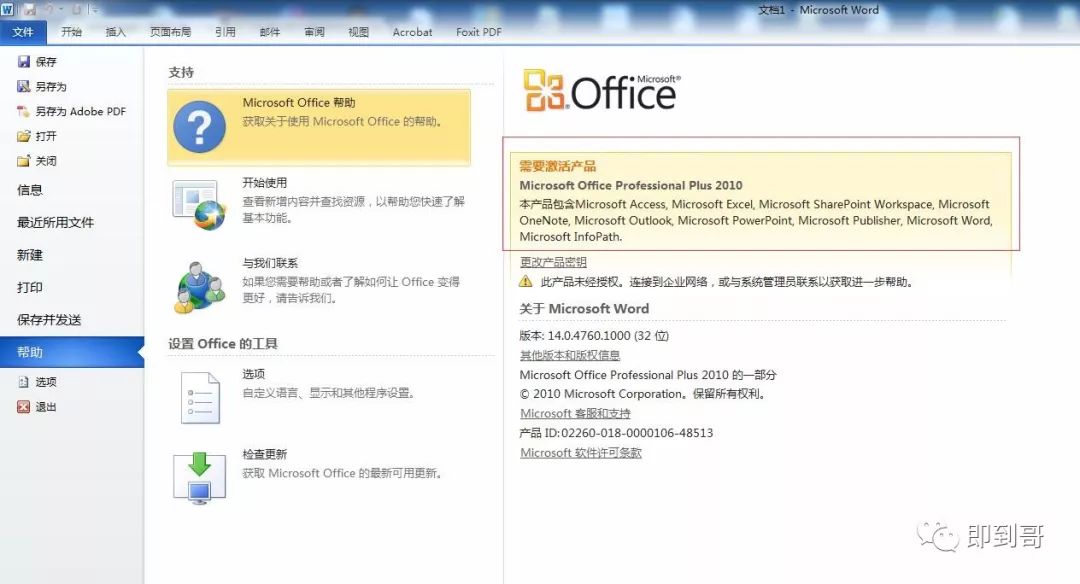This screenshot has width=1080, height=584.
Task: Click the Word icon in title bar
Action: coord(8,10)
